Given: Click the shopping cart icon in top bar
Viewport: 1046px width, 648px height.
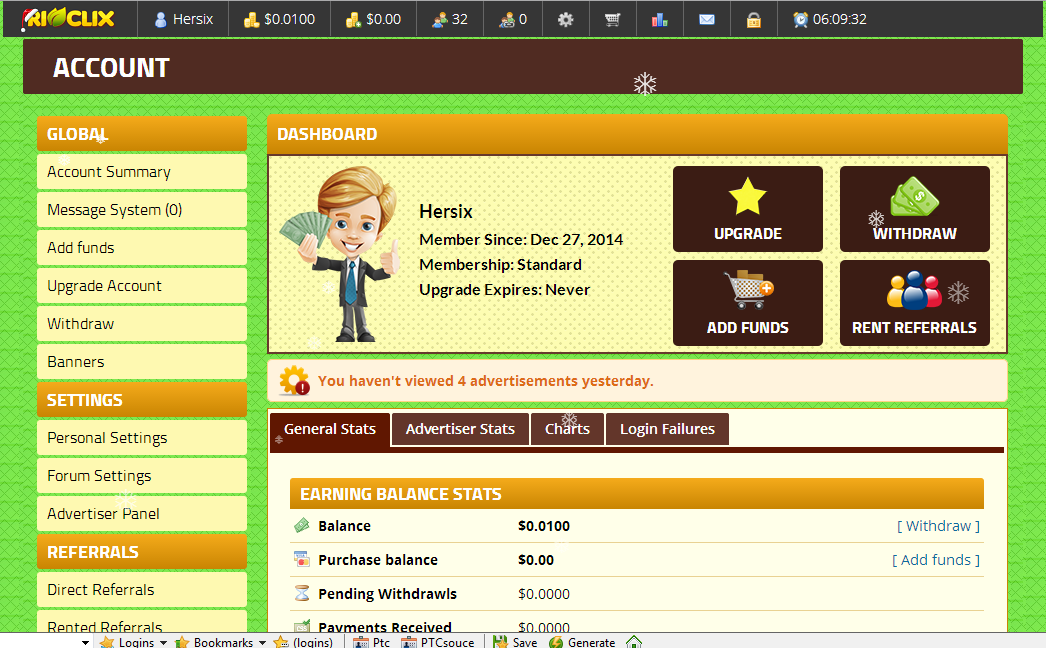Looking at the screenshot, I should coord(612,19).
